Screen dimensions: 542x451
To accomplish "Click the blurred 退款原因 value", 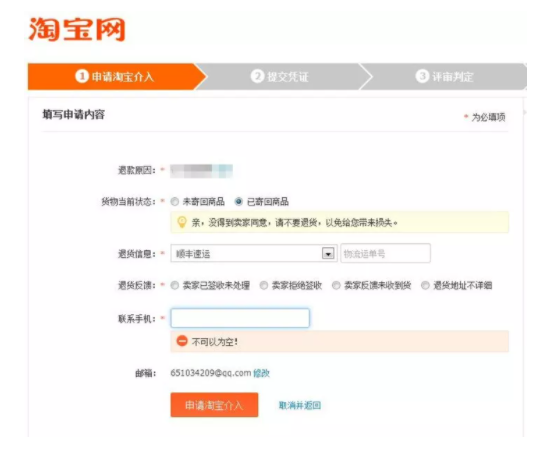I will click(201, 171).
